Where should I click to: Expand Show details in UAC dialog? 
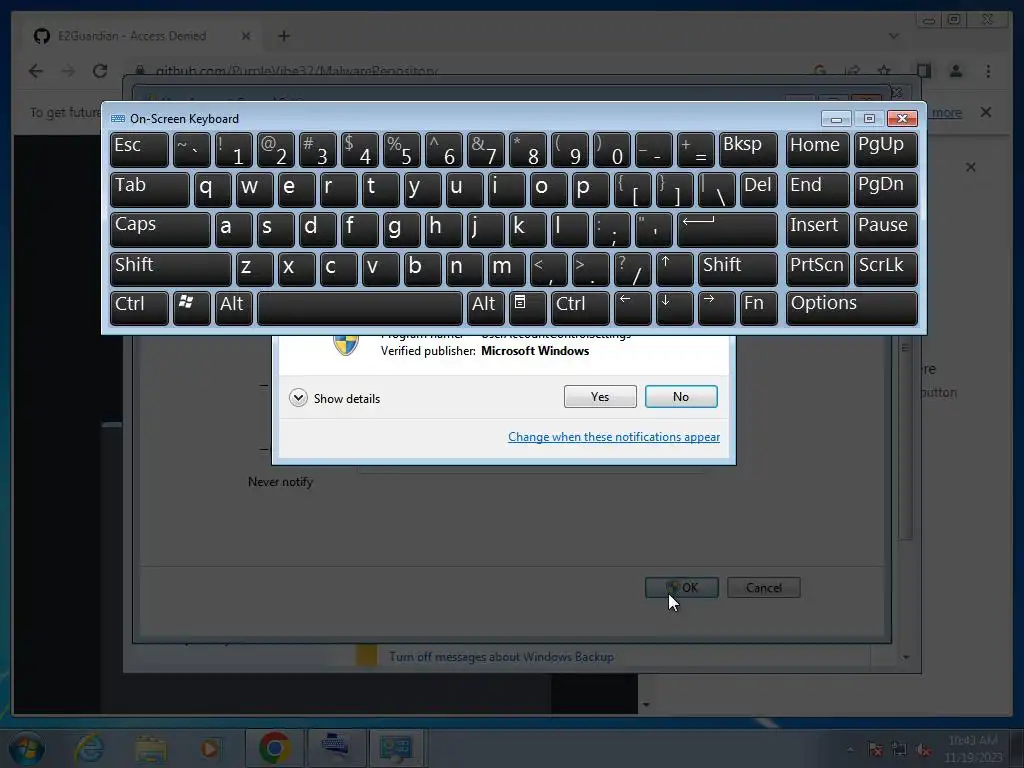[334, 398]
